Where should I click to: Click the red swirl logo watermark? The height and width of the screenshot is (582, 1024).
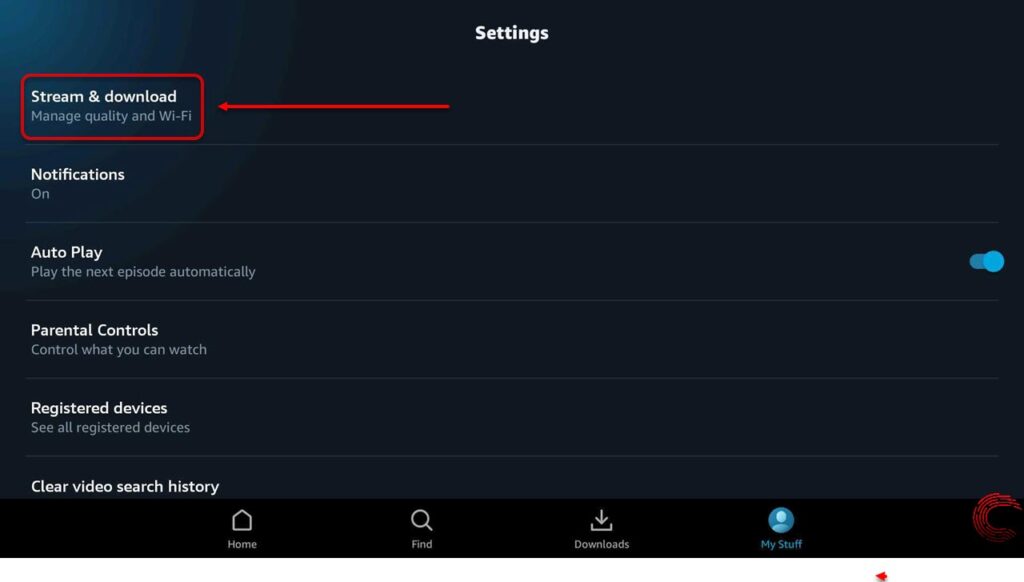[x=997, y=518]
